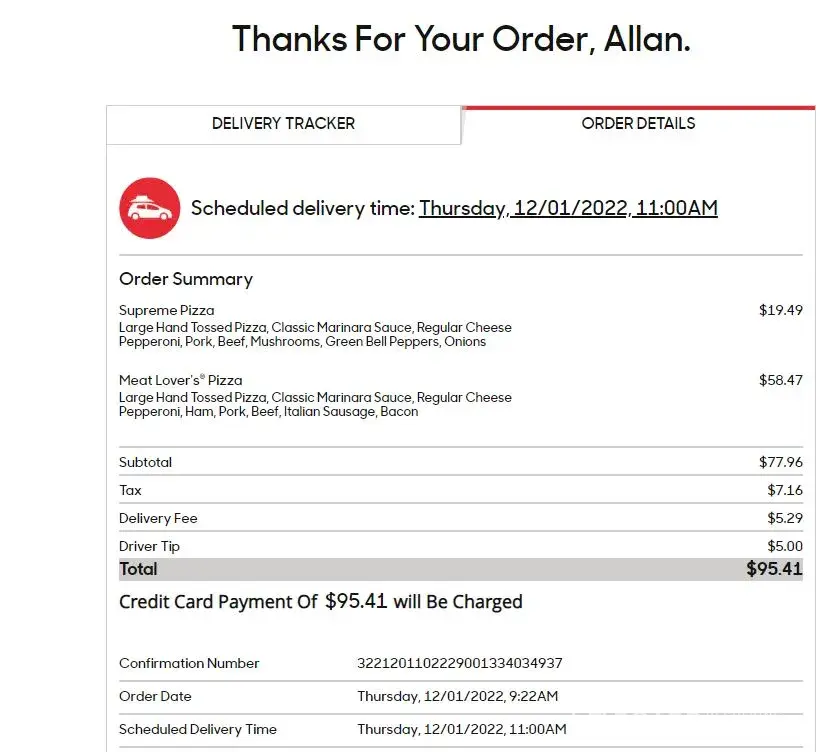Image resolution: width=833 pixels, height=752 pixels.
Task: Click the Order Date value 9:22AM
Action: tap(458, 696)
